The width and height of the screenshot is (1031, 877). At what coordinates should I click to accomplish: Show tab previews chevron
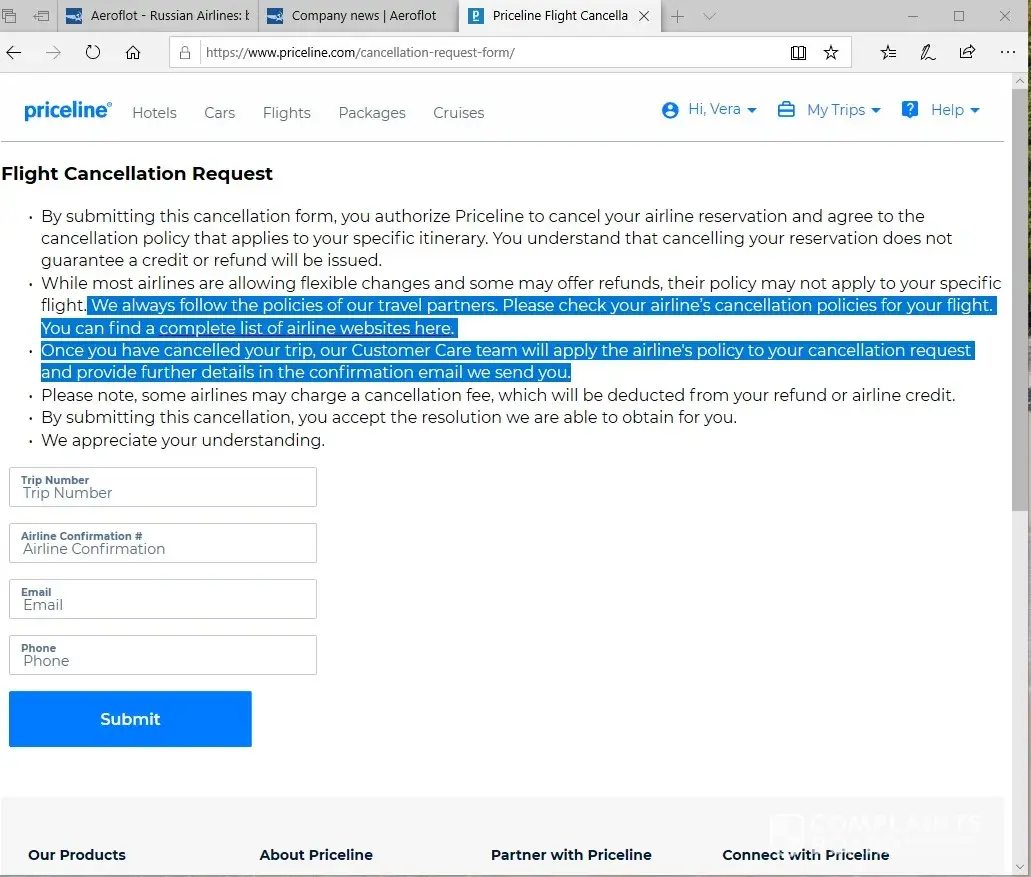[709, 16]
